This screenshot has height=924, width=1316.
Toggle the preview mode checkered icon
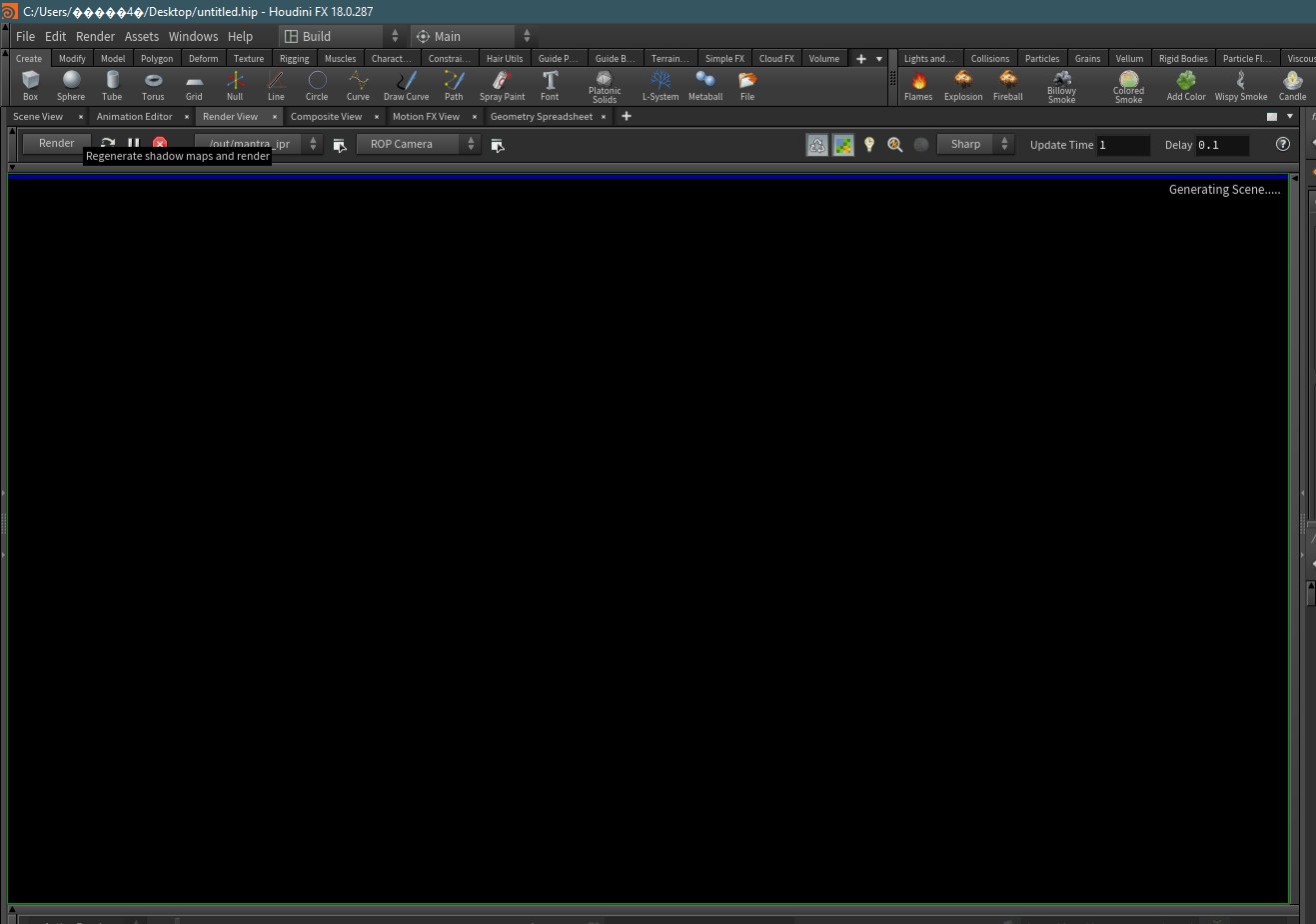click(843, 145)
